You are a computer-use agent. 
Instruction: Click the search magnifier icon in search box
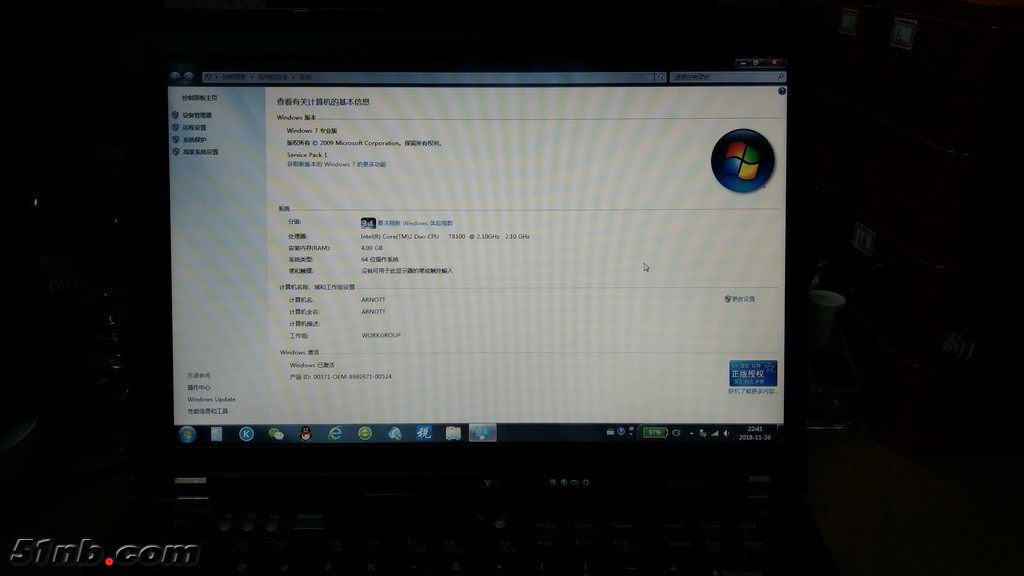pos(780,77)
